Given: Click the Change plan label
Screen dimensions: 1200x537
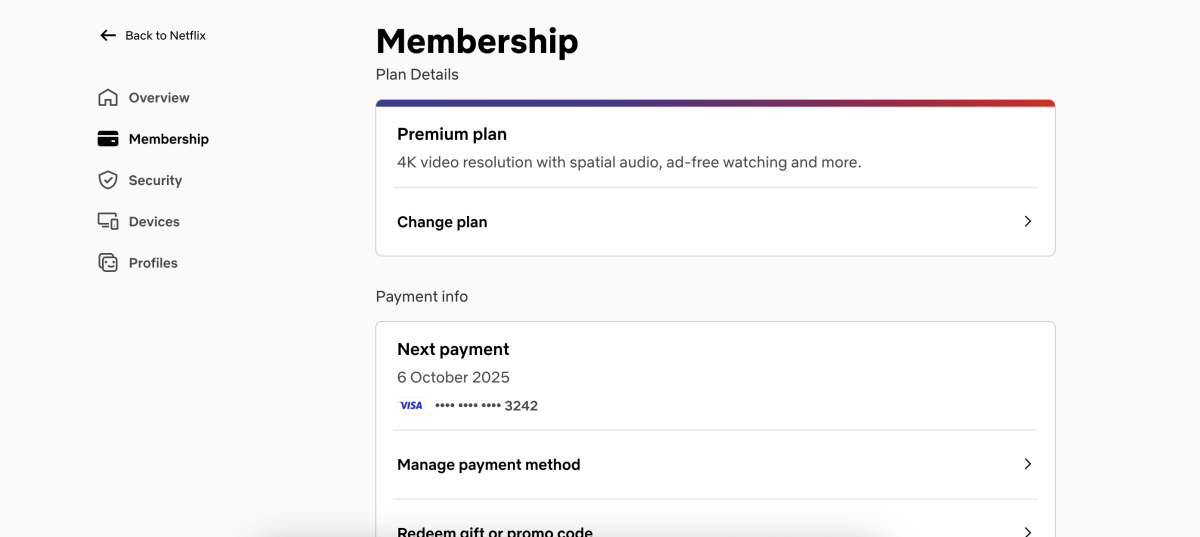Looking at the screenshot, I should click(x=442, y=222).
